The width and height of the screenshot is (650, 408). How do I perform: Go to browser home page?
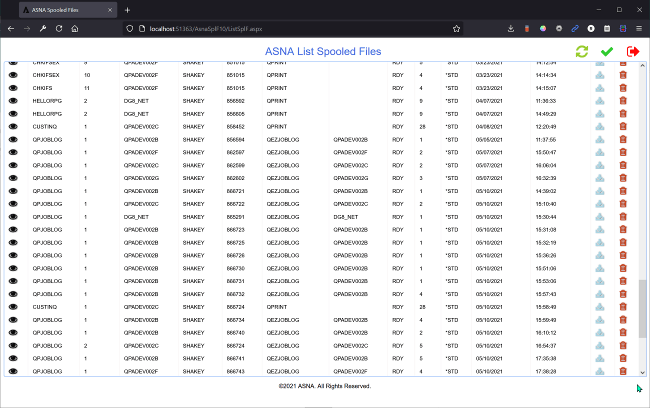point(74,29)
